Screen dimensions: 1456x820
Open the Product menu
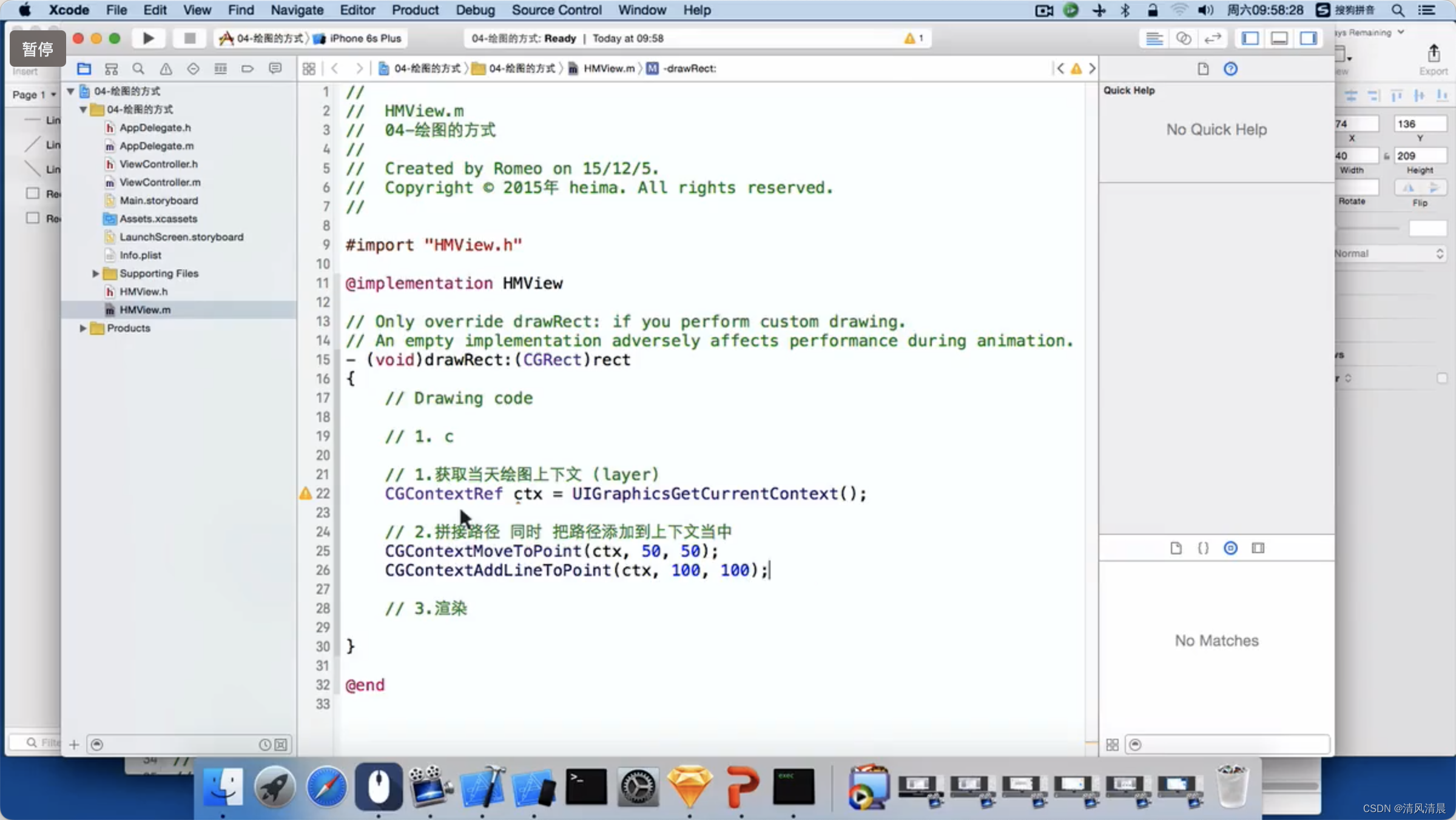(415, 10)
